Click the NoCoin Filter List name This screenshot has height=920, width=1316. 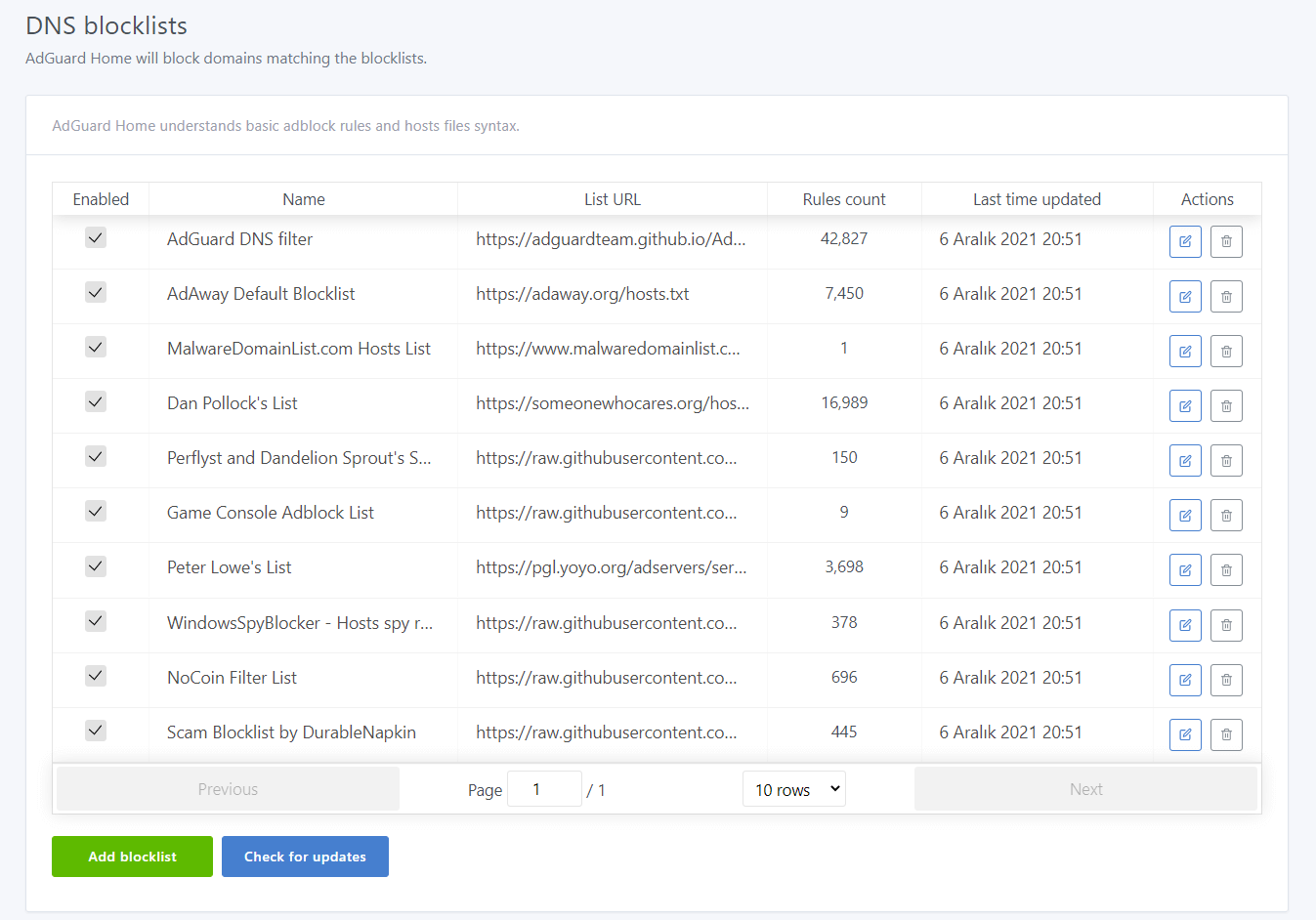pyautogui.click(x=232, y=678)
